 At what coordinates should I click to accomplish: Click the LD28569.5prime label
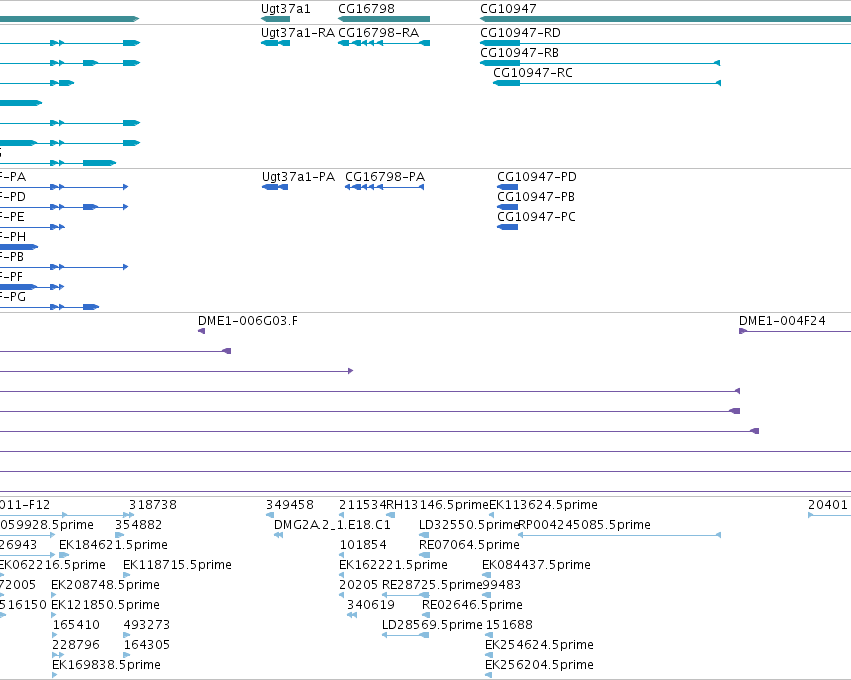pyautogui.click(x=432, y=625)
